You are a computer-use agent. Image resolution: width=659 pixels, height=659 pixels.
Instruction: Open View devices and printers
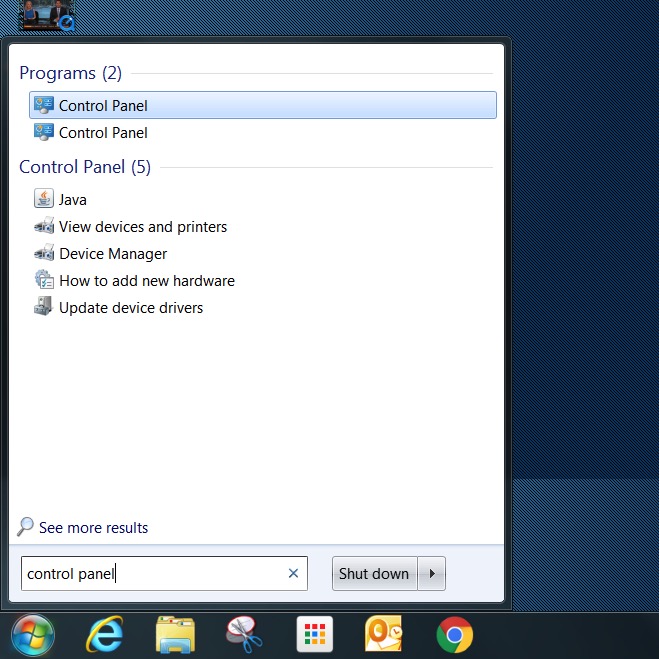coord(143,227)
